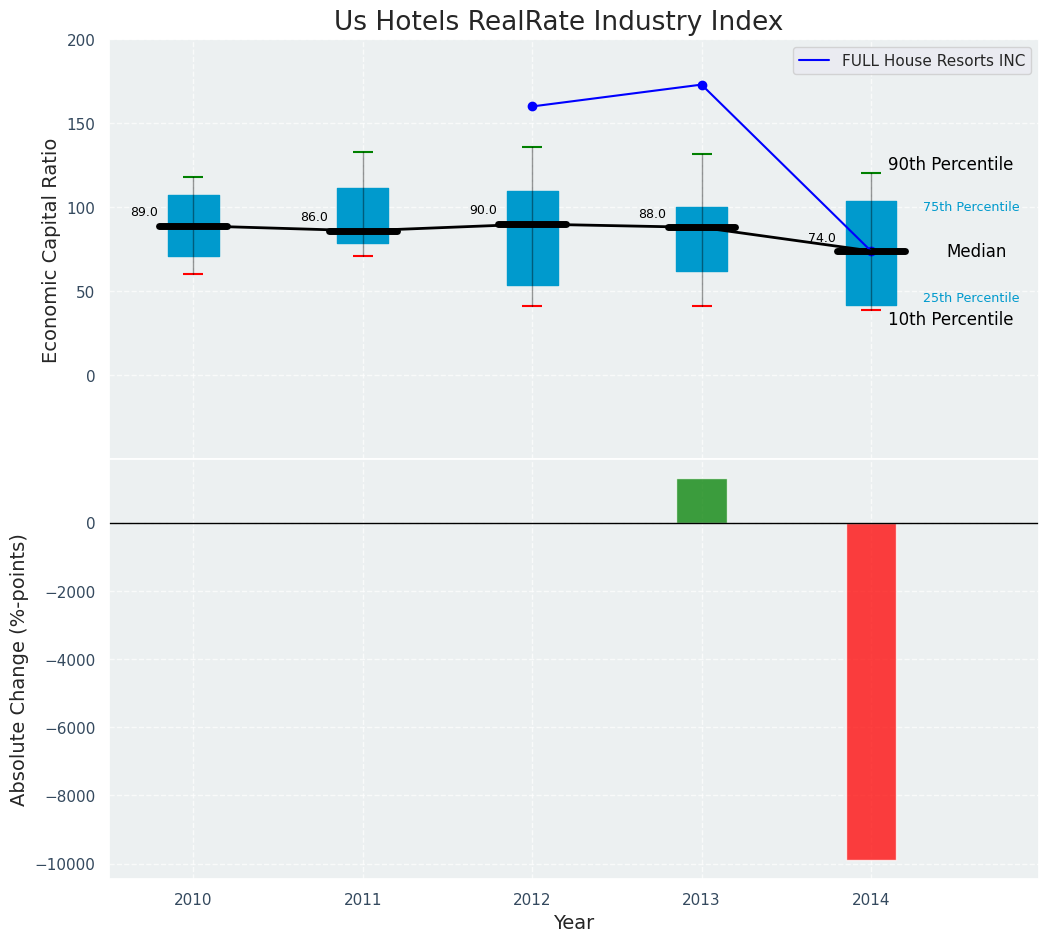
Task: Click the 2012 blue line data point
Action: tap(532, 106)
